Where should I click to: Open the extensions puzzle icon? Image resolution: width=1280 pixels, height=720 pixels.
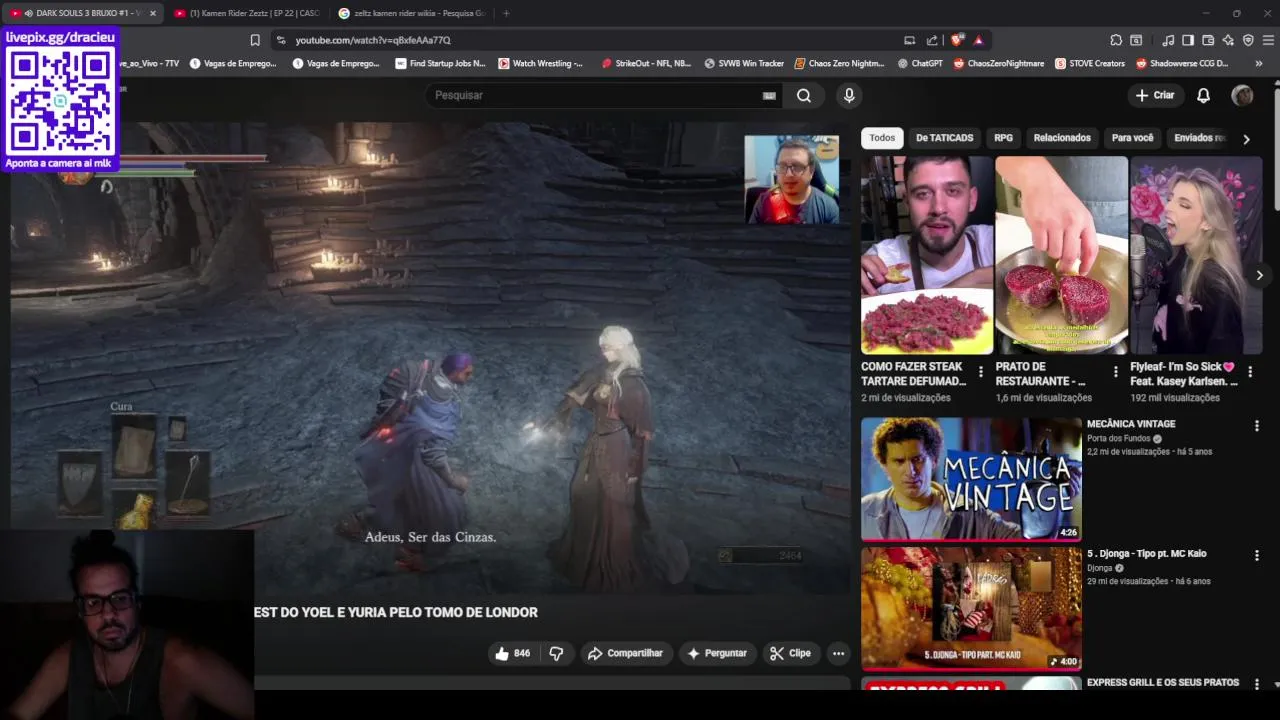(1116, 40)
